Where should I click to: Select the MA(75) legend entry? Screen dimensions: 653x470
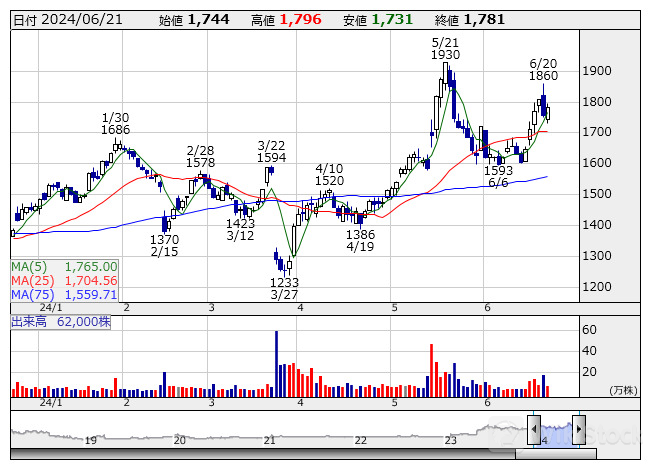pyautogui.click(x=64, y=295)
